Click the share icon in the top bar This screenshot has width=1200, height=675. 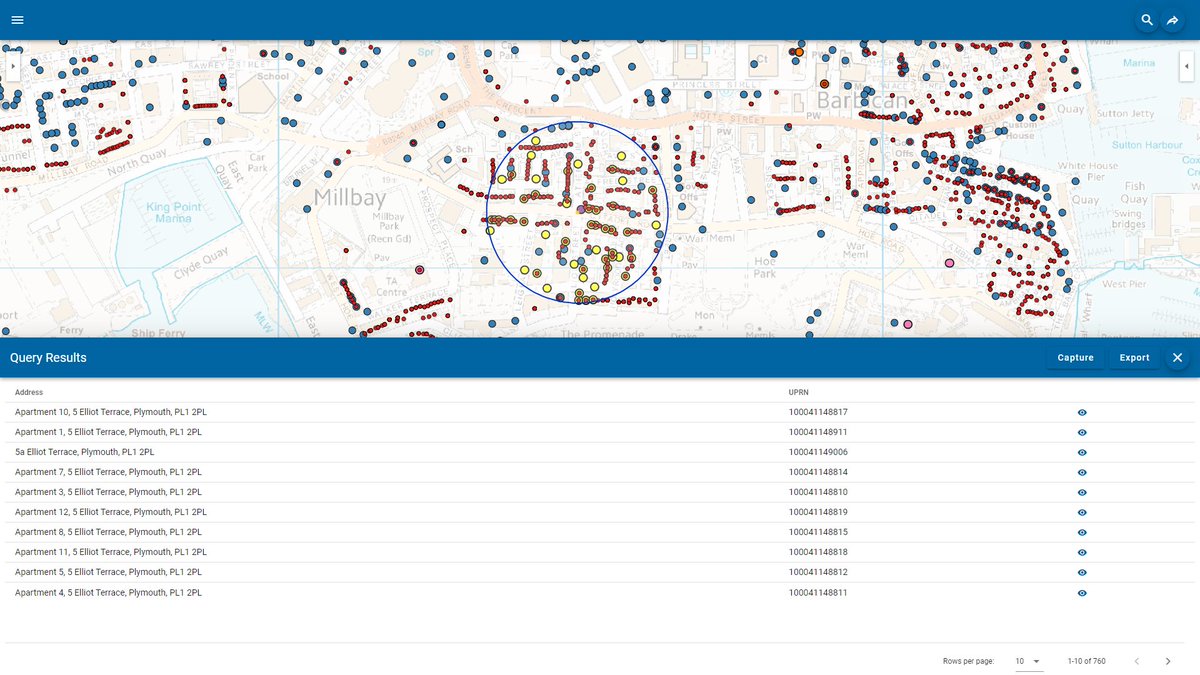[x=1173, y=19]
